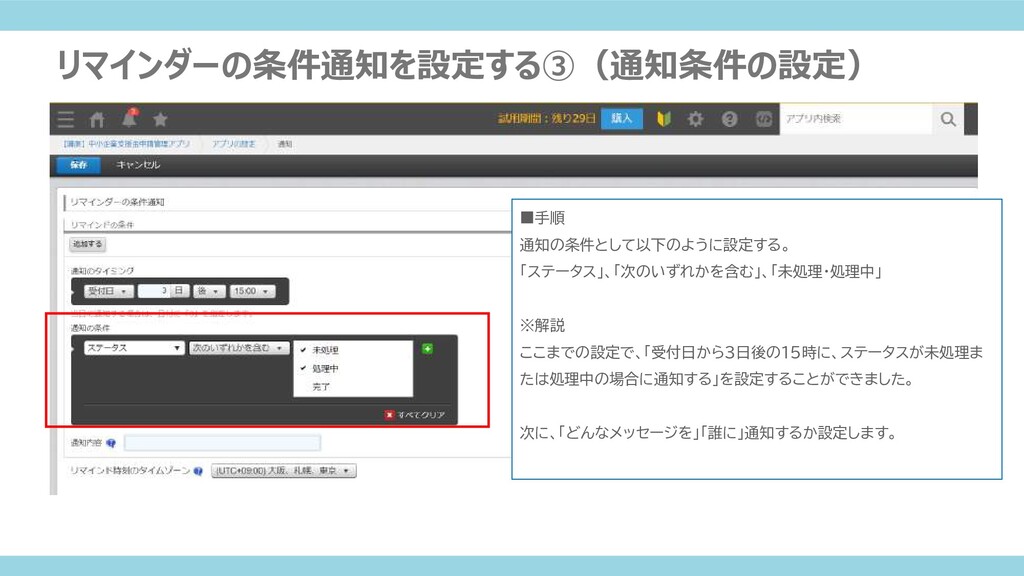Open 15:00 time dropdown

pyautogui.click(x=251, y=291)
